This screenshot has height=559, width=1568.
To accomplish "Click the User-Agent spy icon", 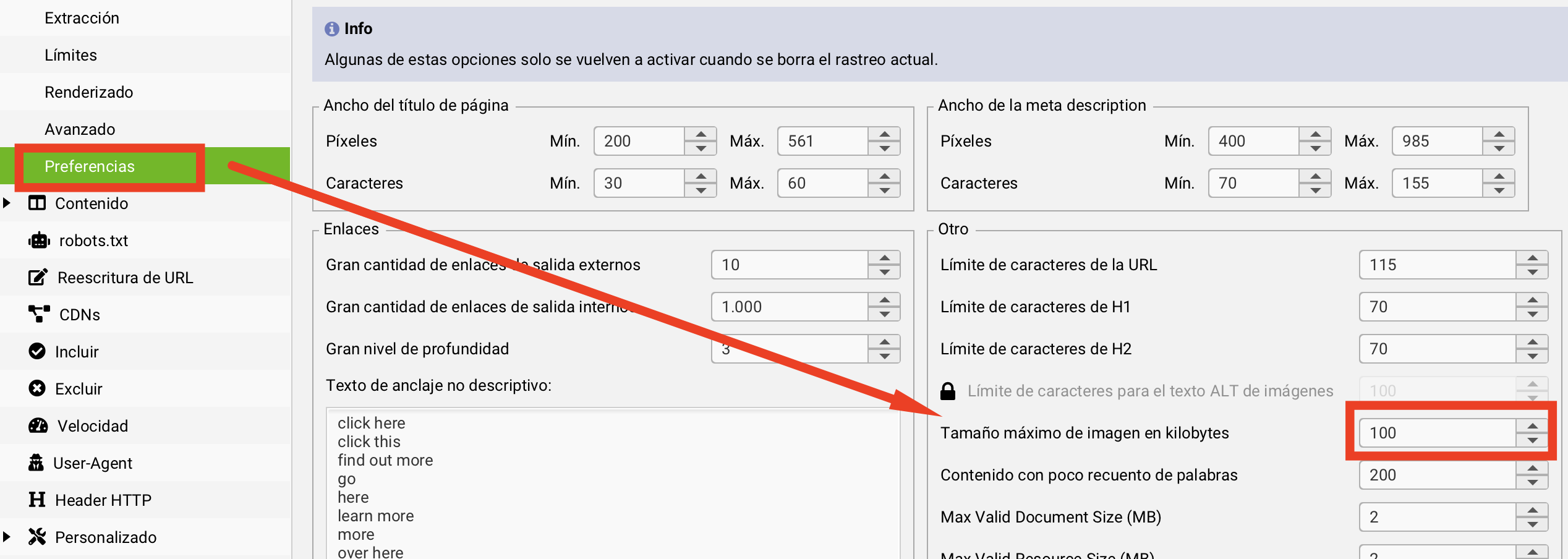I will tap(36, 463).
